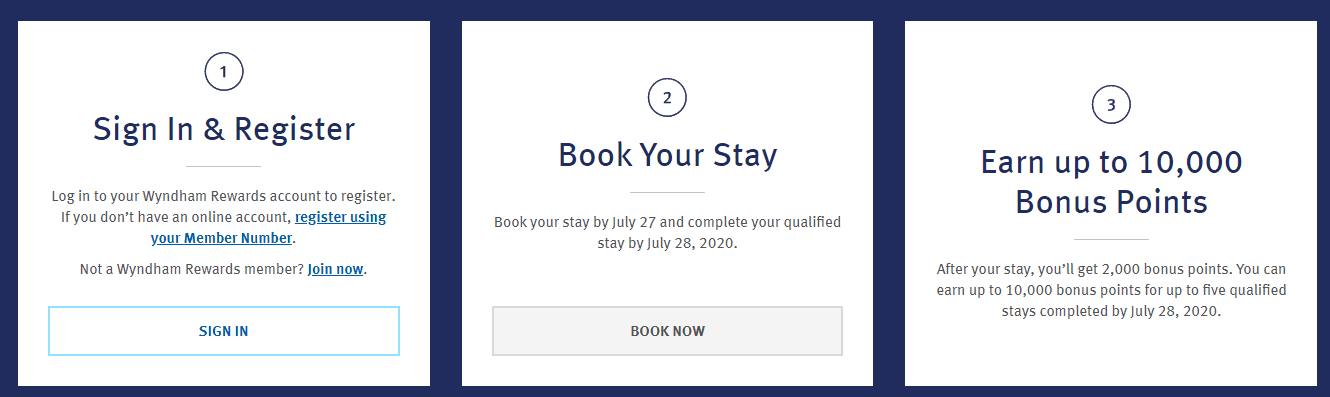This screenshot has height=397, width=1330.
Task: Click the step 2 circle icon
Action: pyautogui.click(x=667, y=98)
